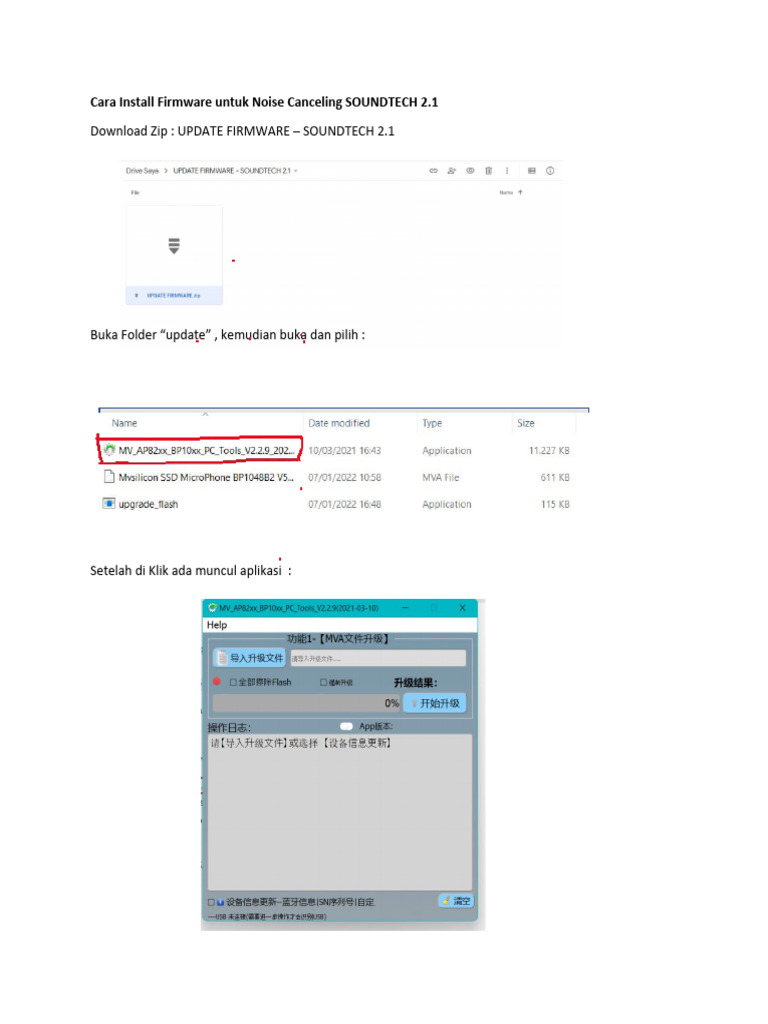Click inside the operation log text area
768x1024 pixels.
coord(340,812)
